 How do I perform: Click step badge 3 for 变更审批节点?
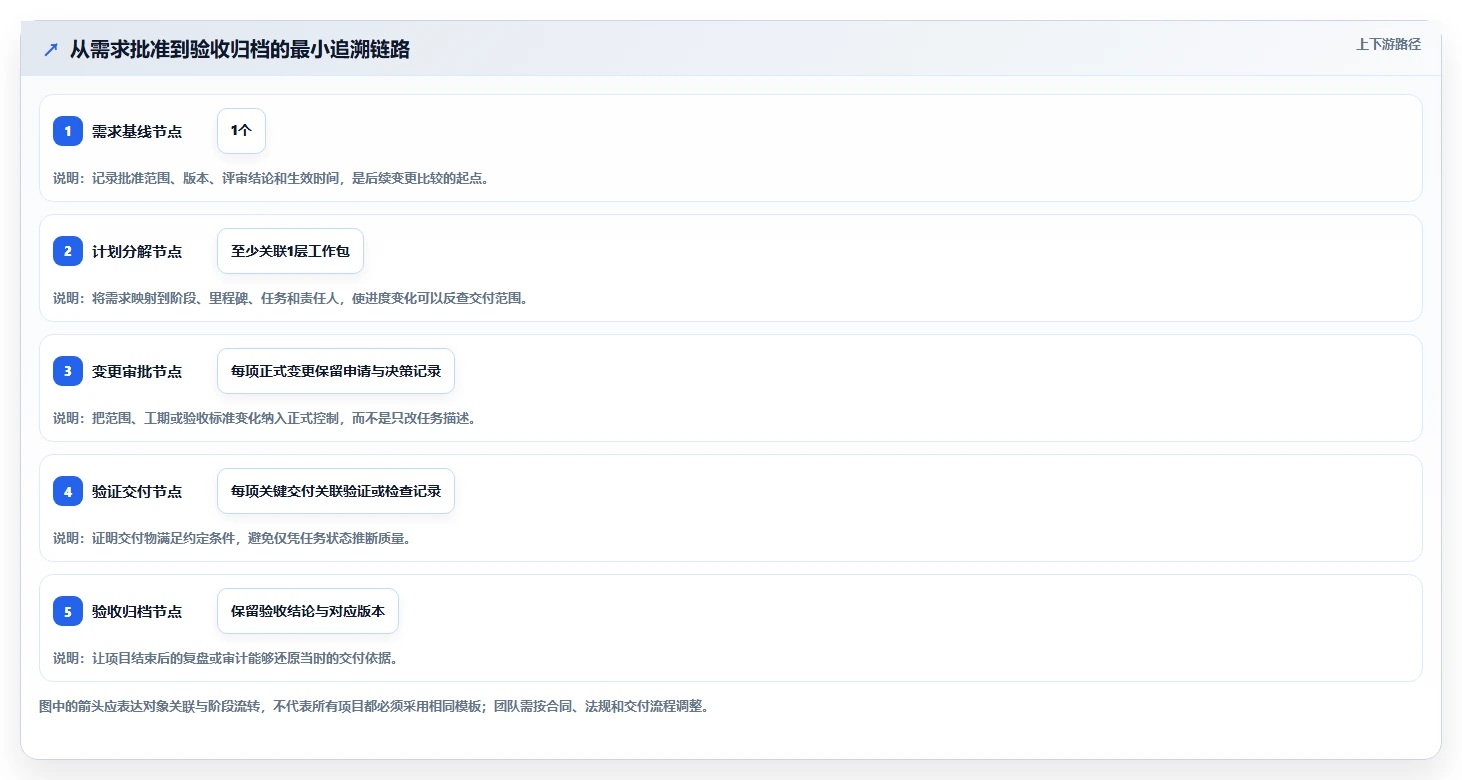pos(68,371)
